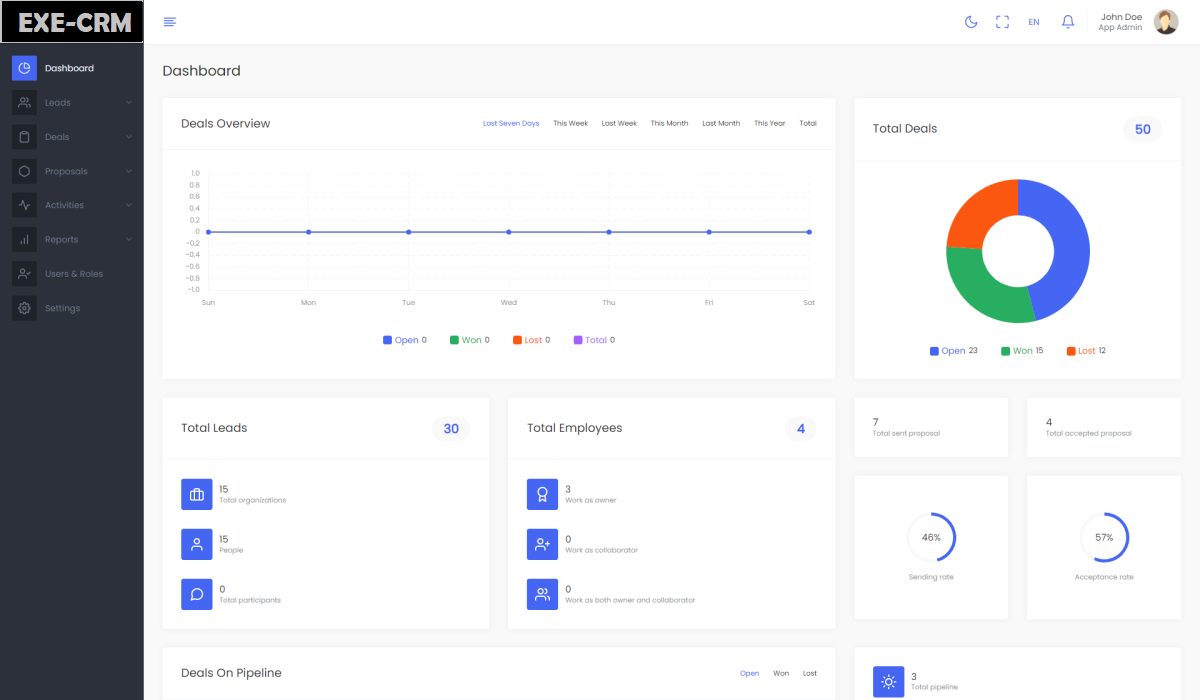Image resolution: width=1200 pixels, height=700 pixels.
Task: Click the Total organizations briefcase icon
Action: pos(197,494)
